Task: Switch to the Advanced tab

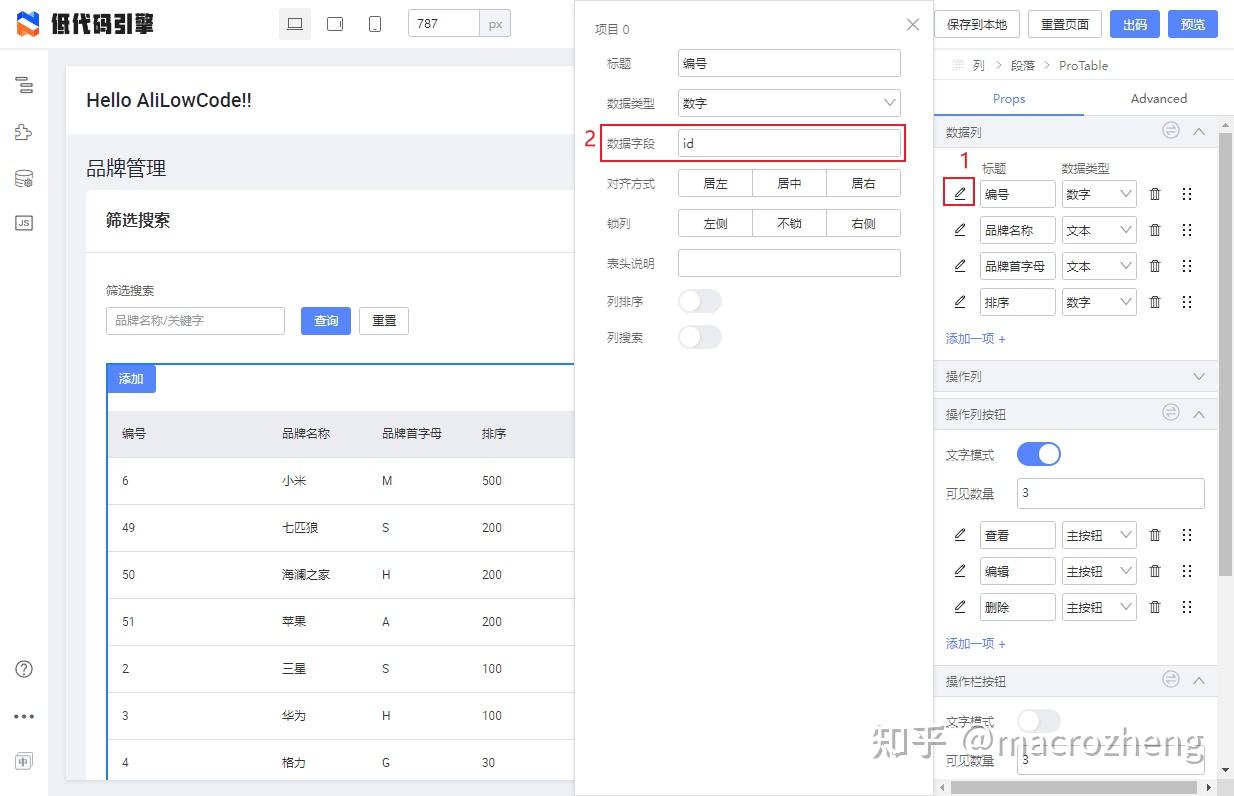Action: [x=1159, y=98]
